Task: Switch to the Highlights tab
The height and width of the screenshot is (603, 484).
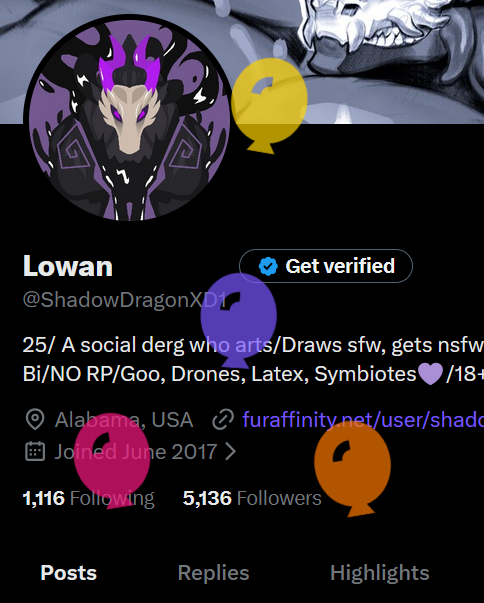Action: coord(379,573)
